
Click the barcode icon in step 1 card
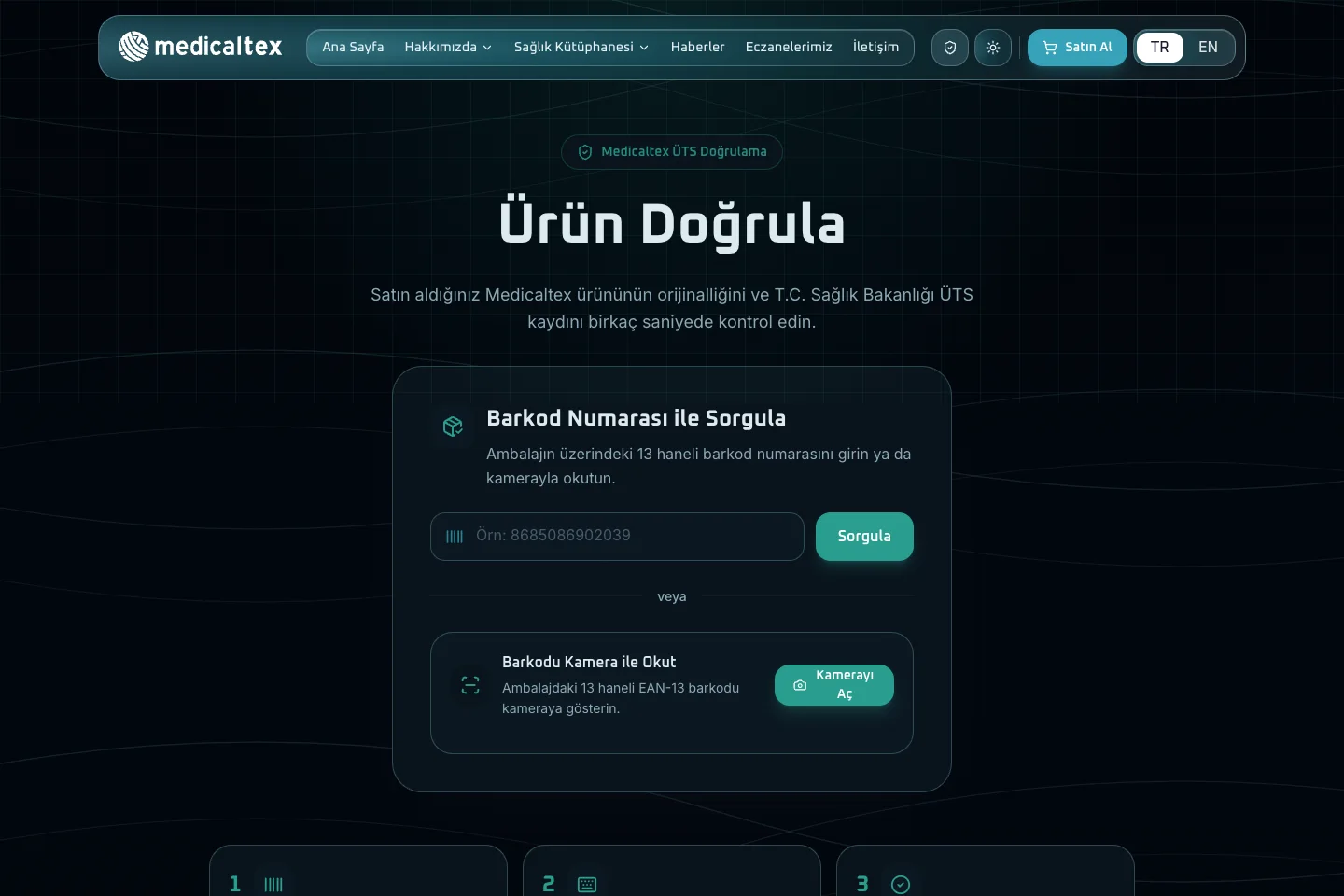273,885
